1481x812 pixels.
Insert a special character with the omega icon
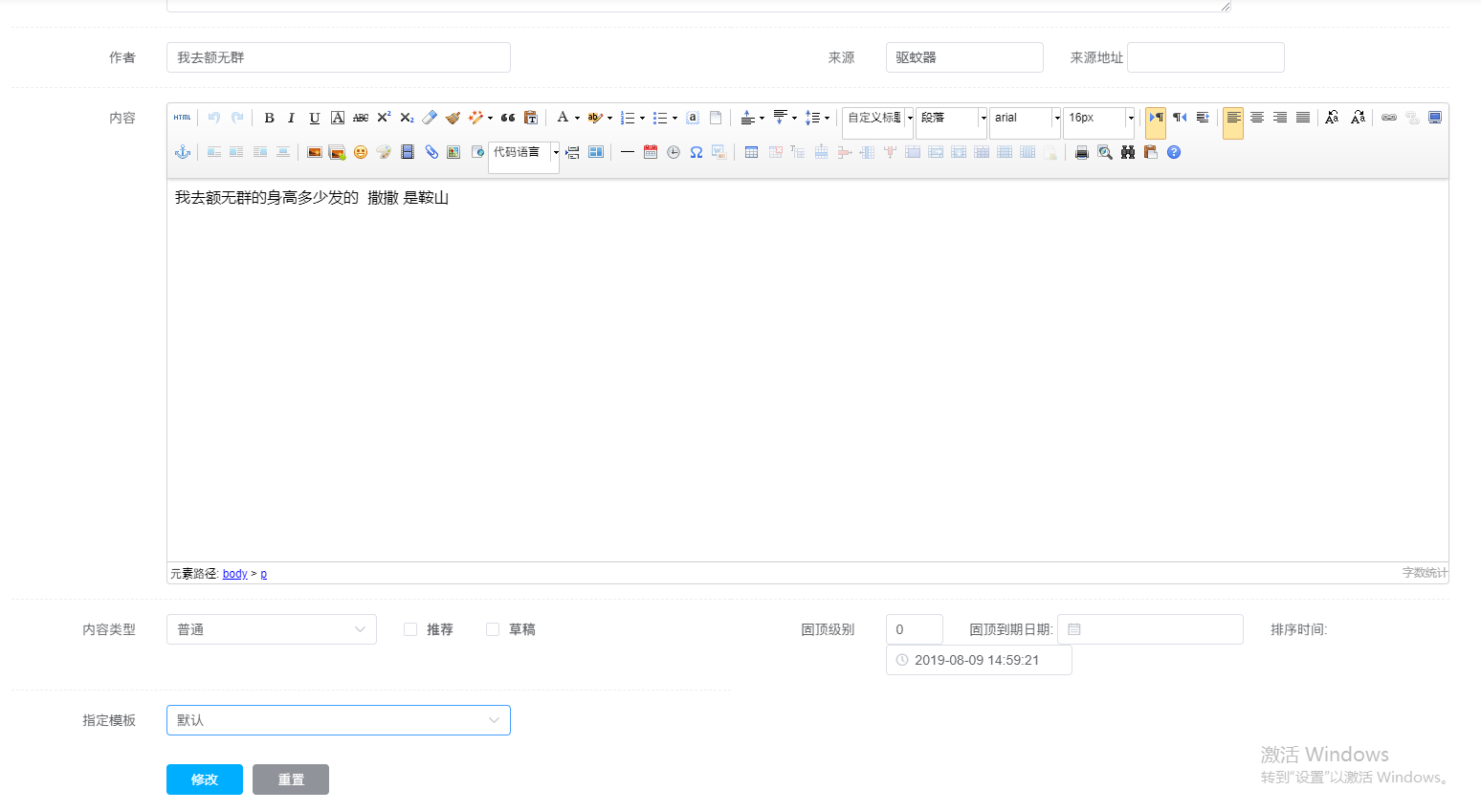point(696,152)
